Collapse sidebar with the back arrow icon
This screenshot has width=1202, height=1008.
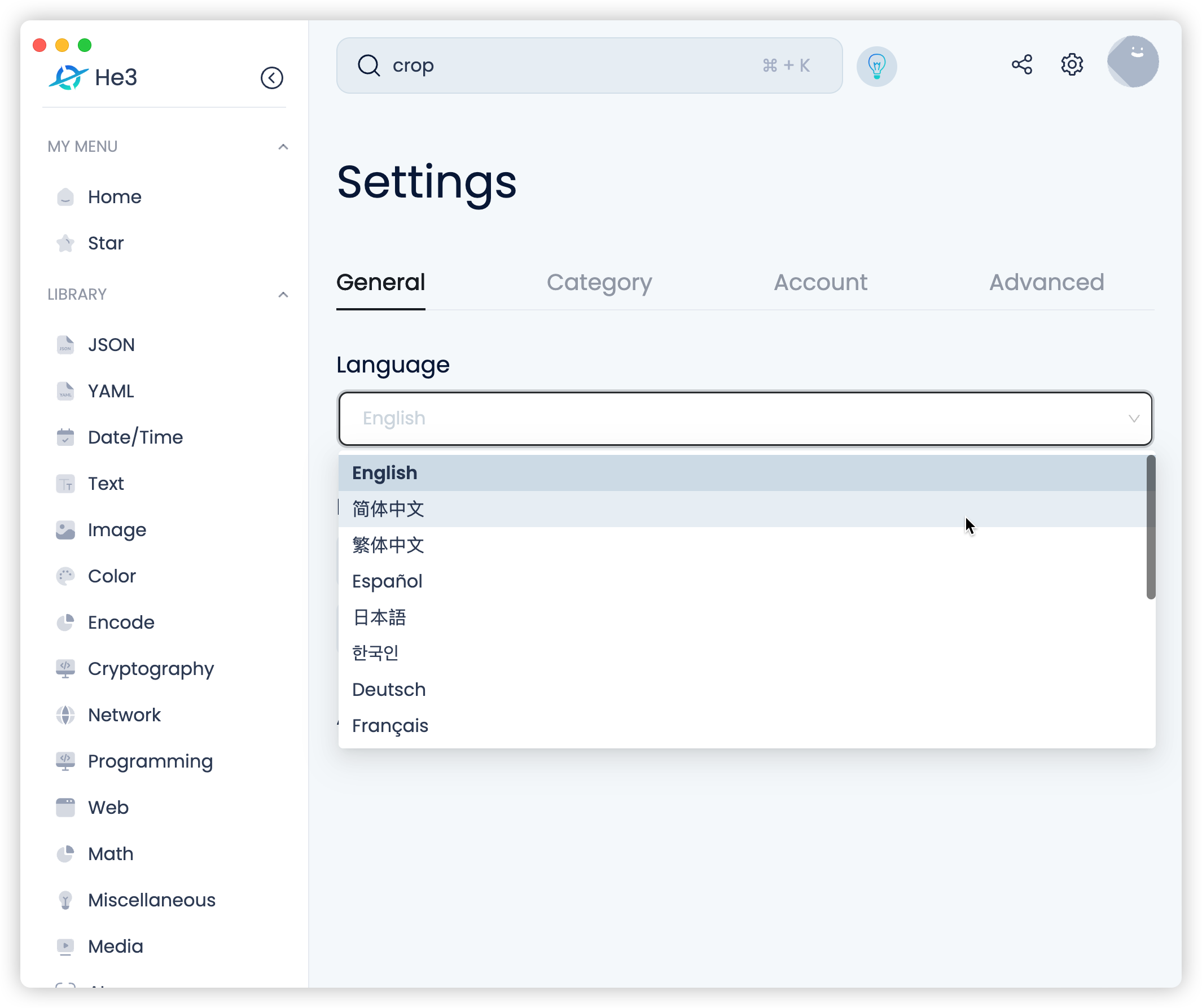point(272,78)
